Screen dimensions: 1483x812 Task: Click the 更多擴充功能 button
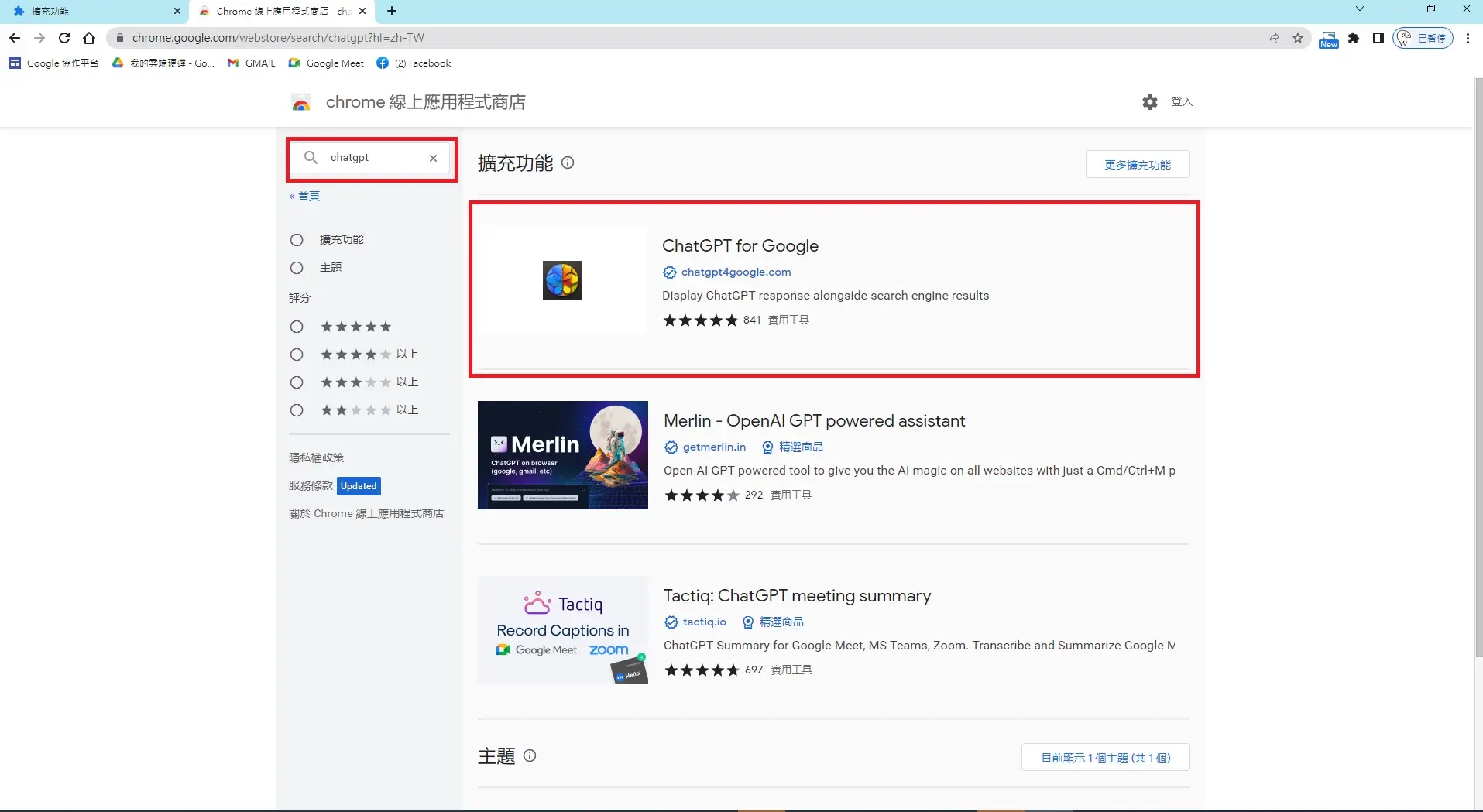coord(1138,165)
